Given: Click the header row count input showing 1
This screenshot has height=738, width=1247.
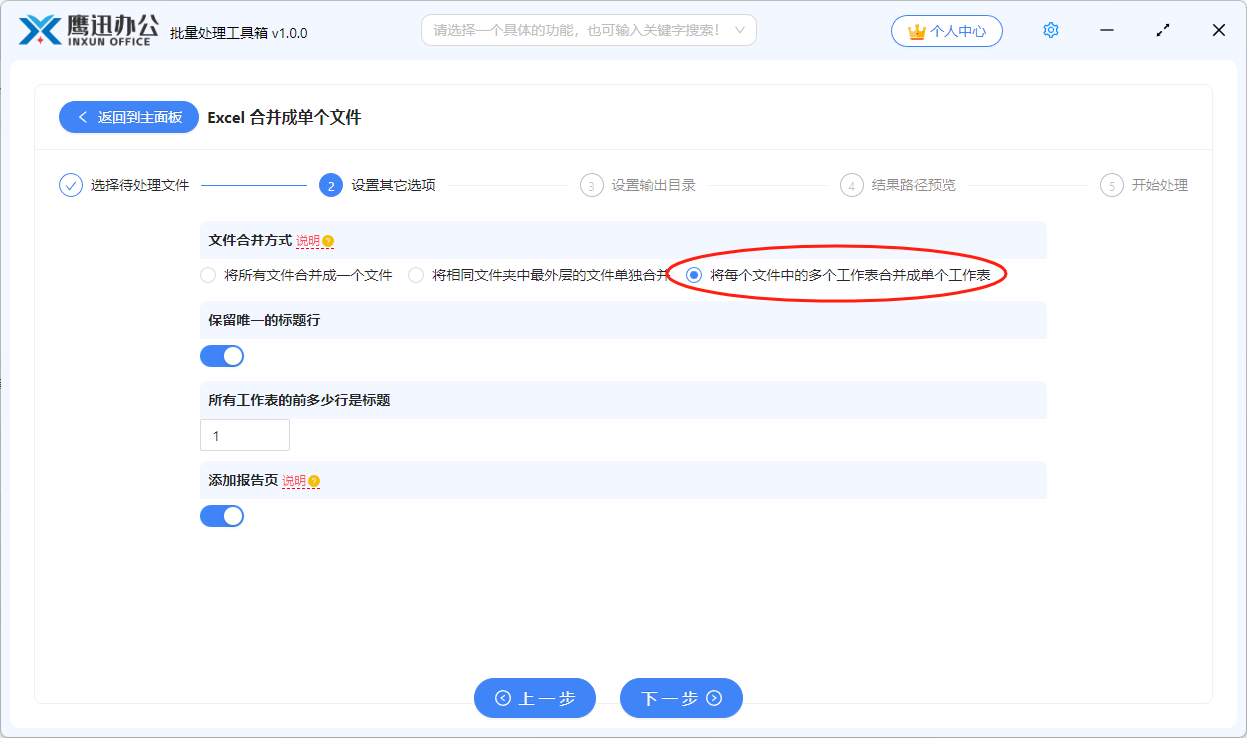Looking at the screenshot, I should (x=245, y=434).
